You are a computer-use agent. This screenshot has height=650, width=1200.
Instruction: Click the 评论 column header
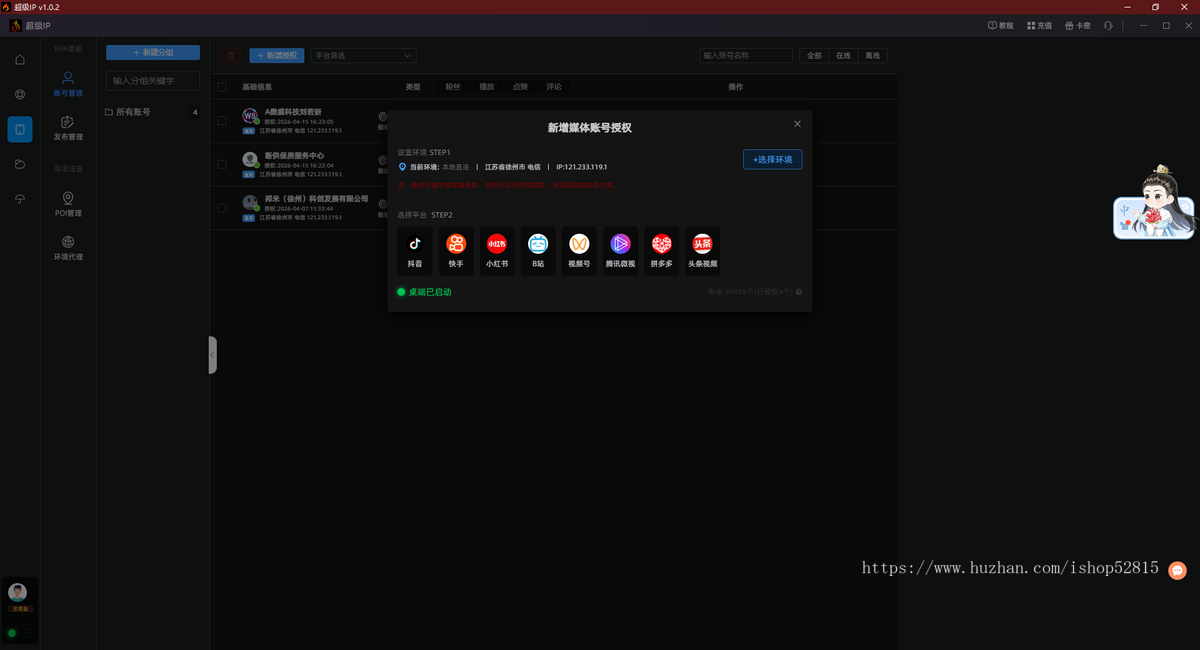click(554, 87)
